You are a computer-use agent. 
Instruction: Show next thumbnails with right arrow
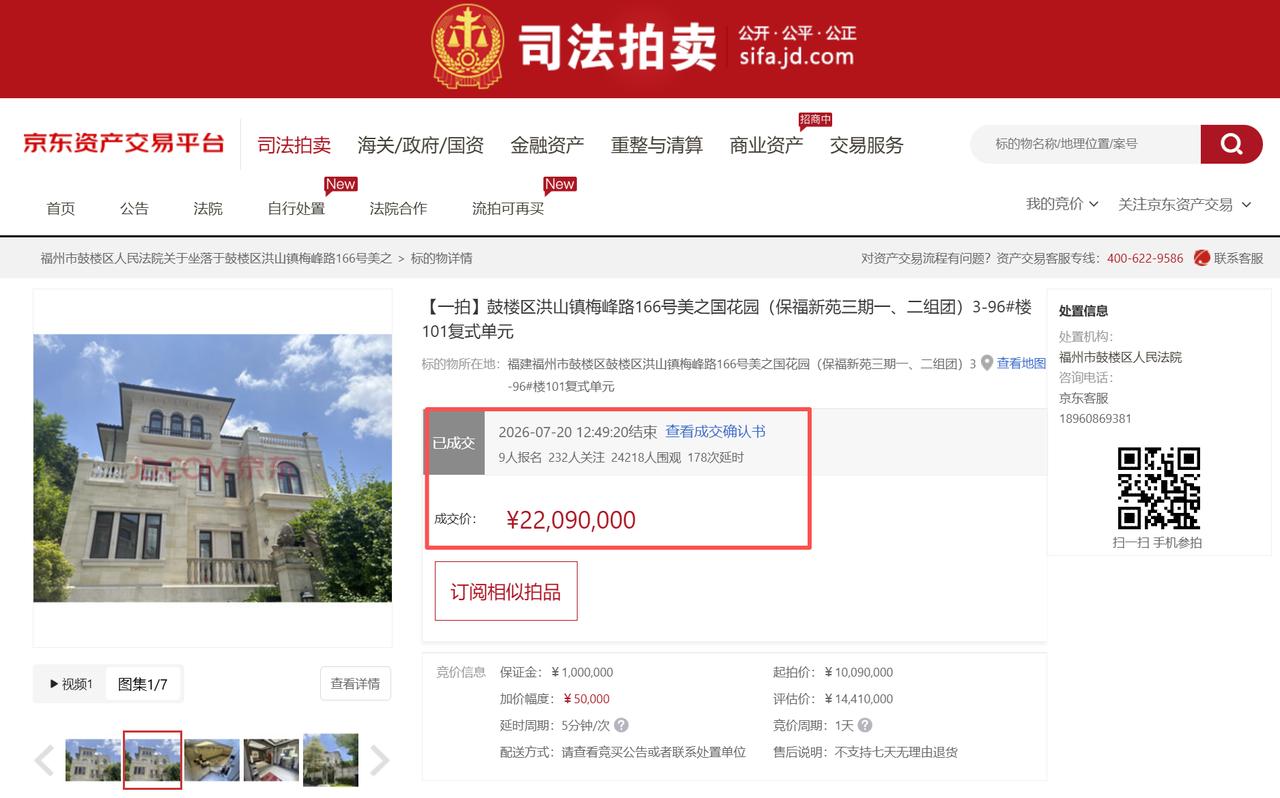380,761
